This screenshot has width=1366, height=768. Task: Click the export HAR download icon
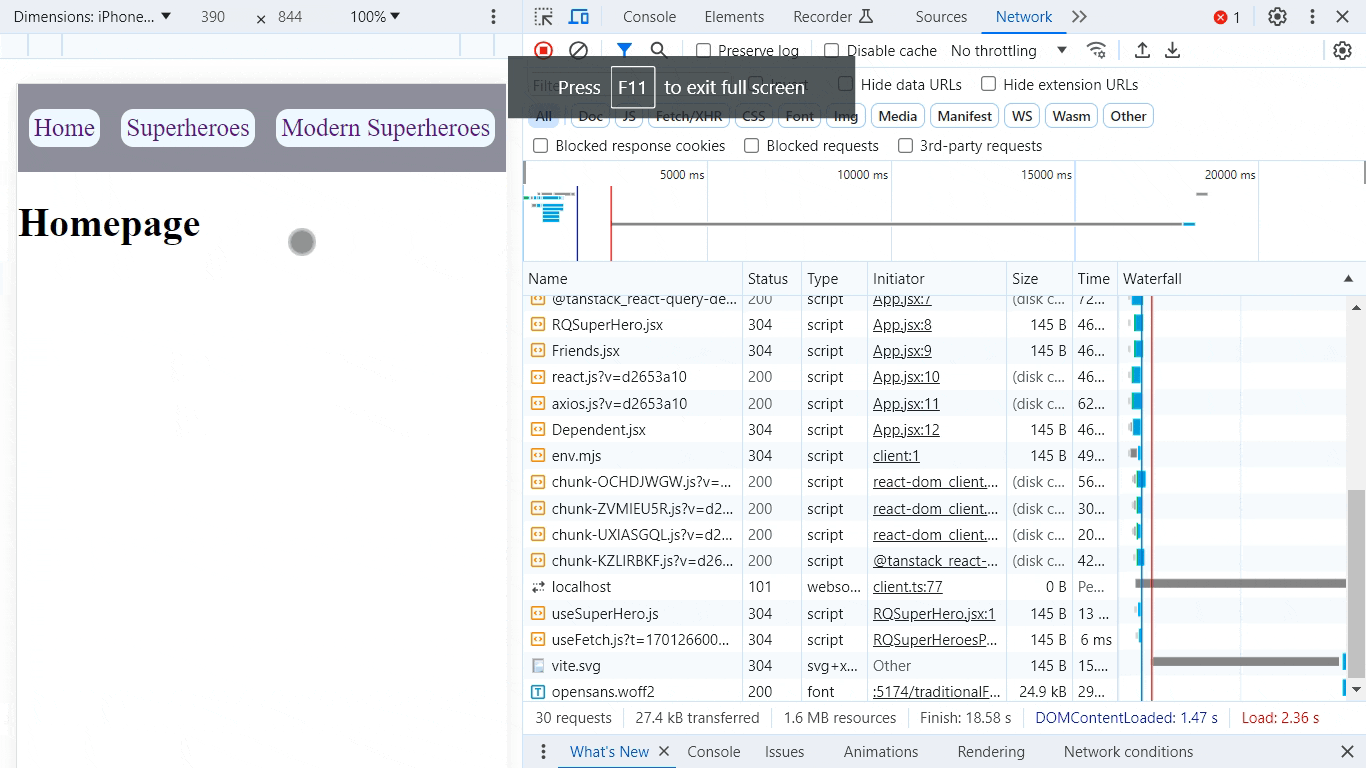coord(1173,50)
